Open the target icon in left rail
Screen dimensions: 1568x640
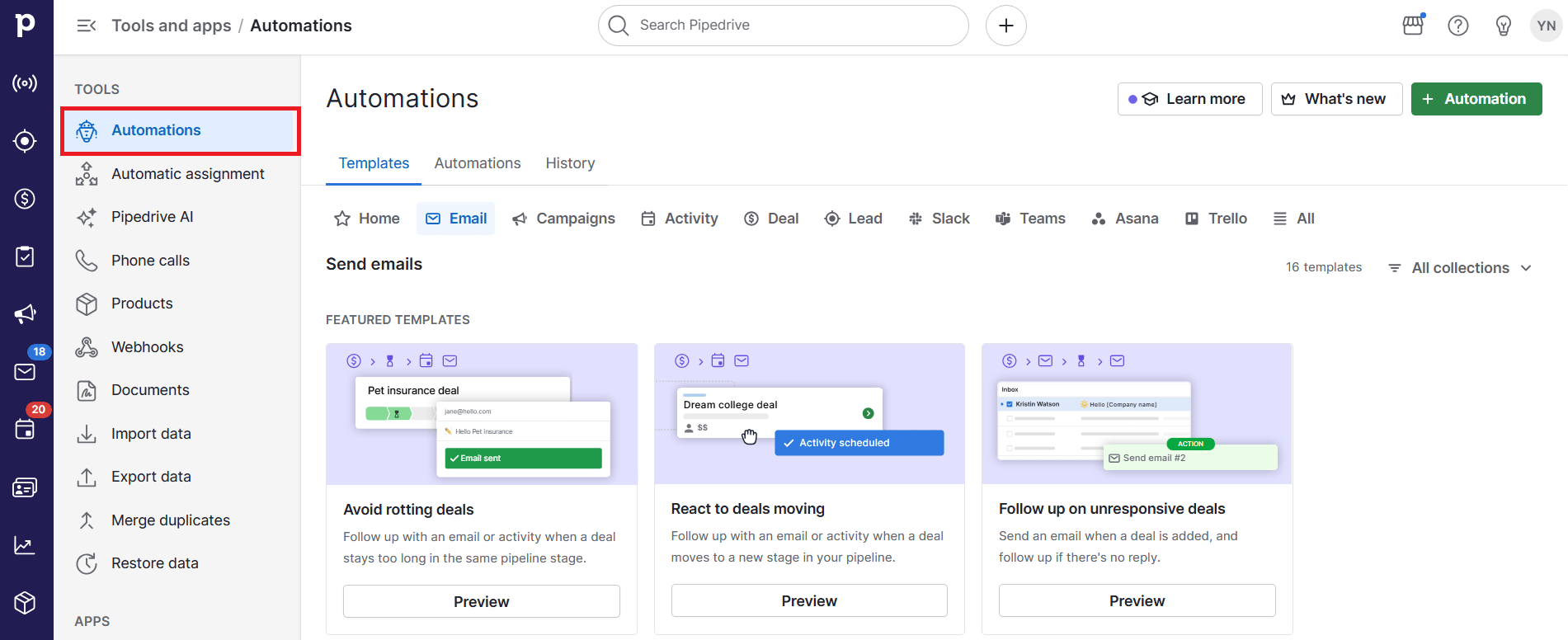[25, 141]
